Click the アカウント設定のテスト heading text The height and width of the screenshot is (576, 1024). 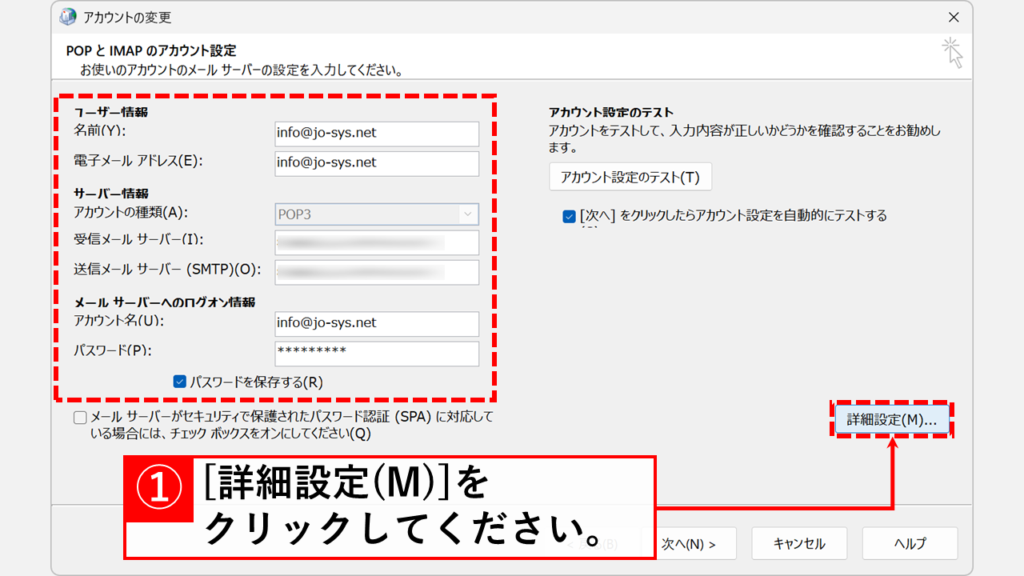coord(611,112)
